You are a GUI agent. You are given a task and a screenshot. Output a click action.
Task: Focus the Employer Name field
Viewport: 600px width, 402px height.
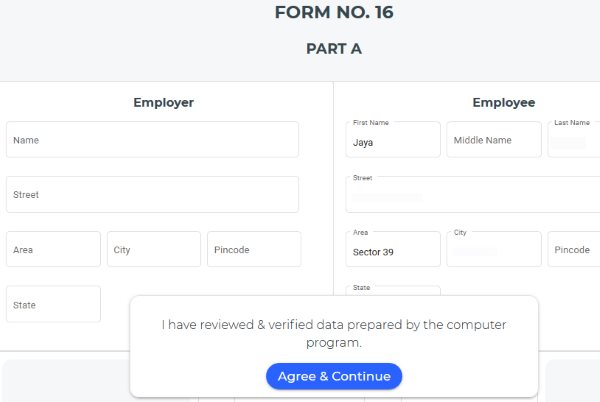click(x=152, y=140)
